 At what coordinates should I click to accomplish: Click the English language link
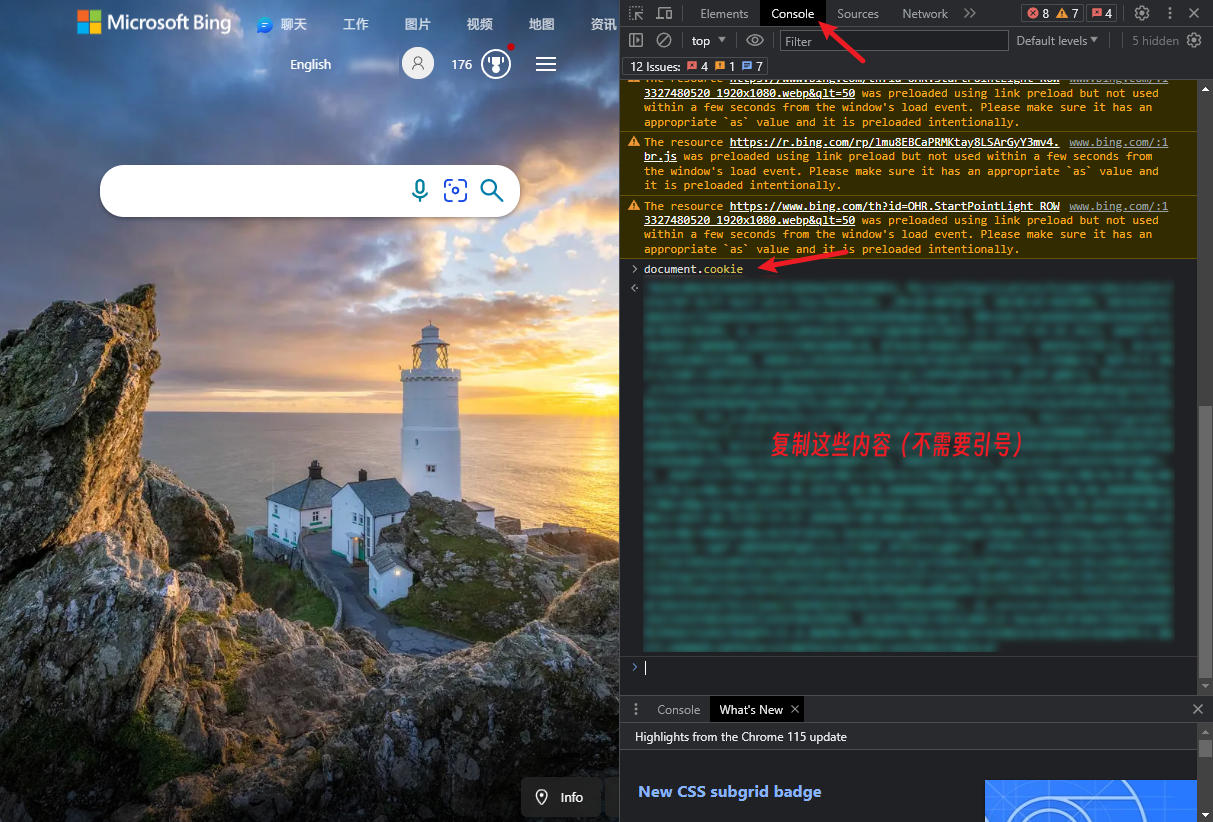(x=310, y=64)
